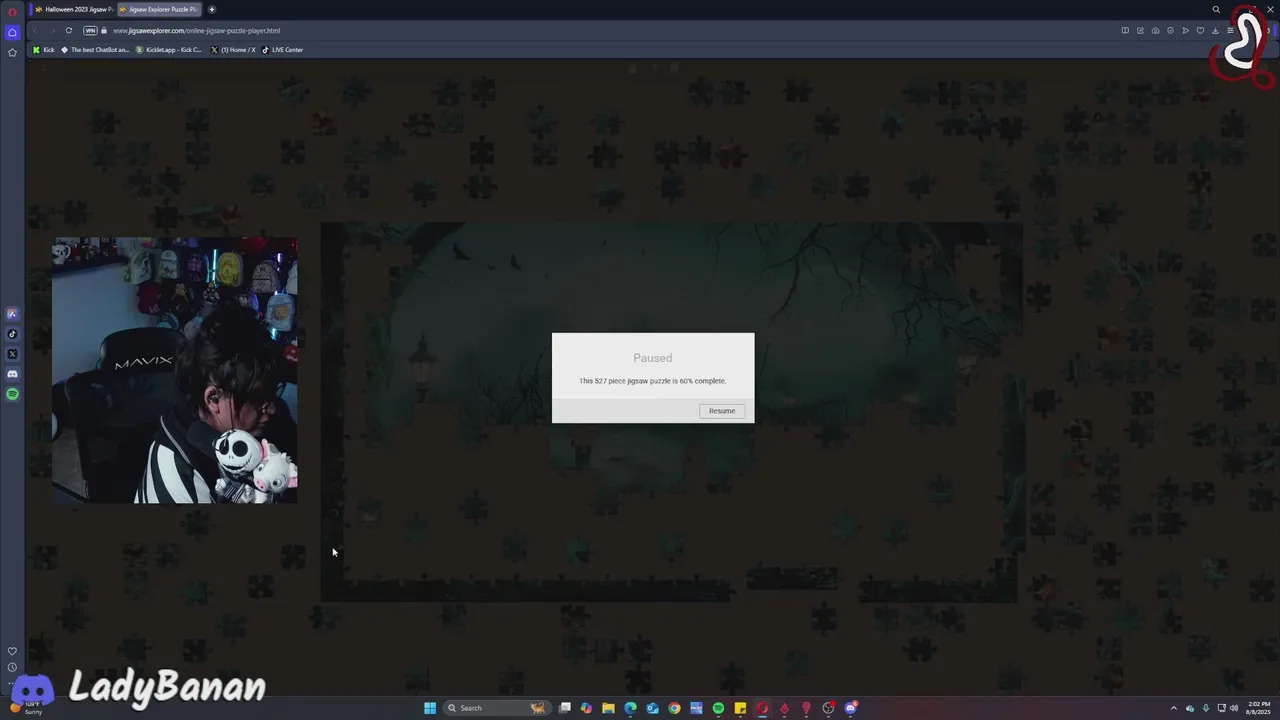The width and height of the screenshot is (1280, 720).
Task: Open sidebar bookmarks star icon
Action: coord(12,52)
